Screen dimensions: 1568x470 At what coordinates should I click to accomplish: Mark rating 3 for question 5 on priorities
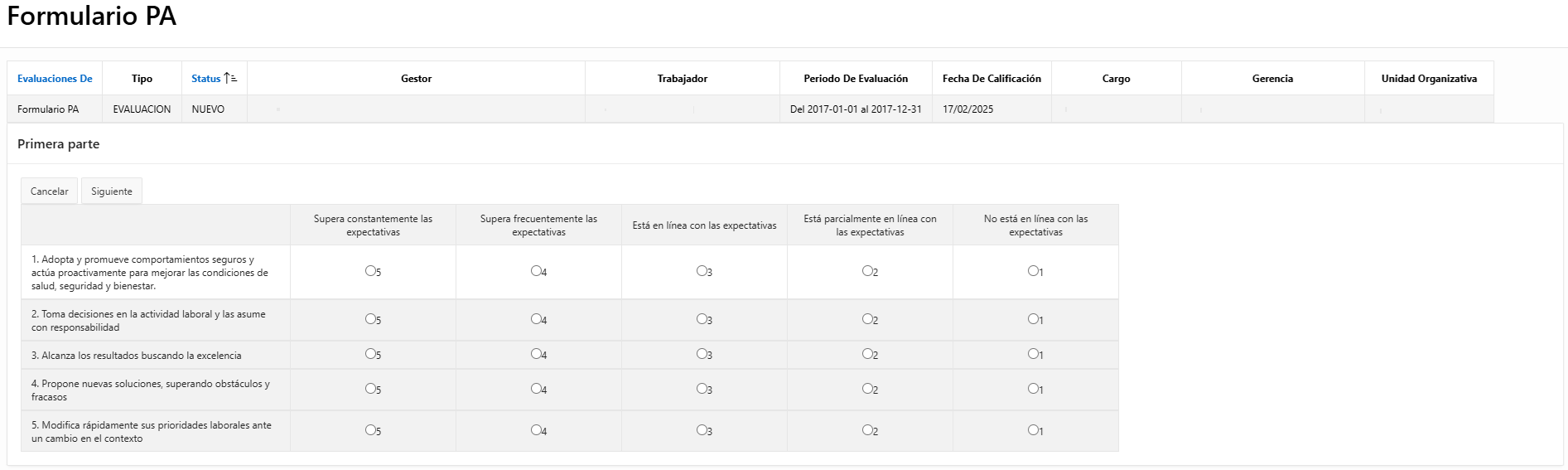[x=702, y=430]
